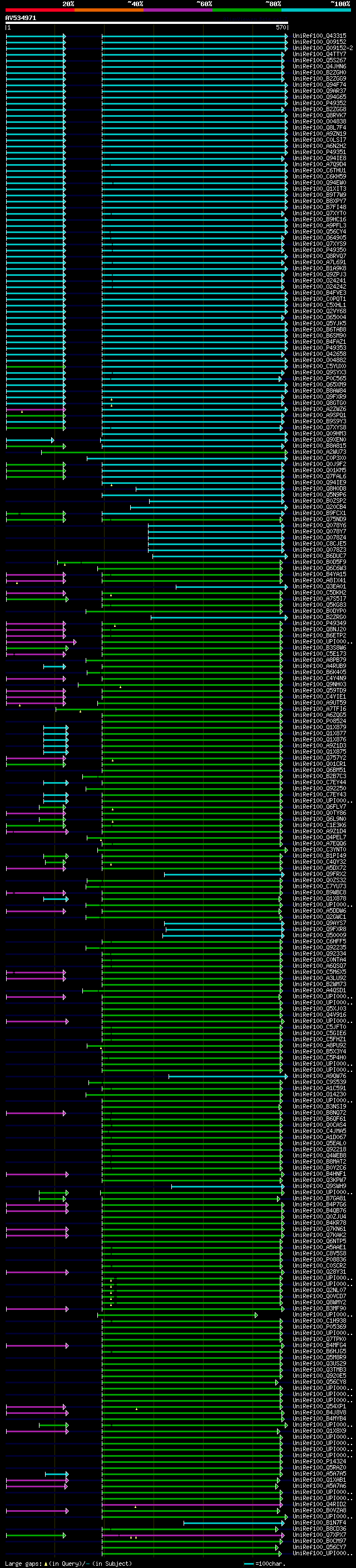Open the UniRef100_A9ZN19 hit

pyautogui.click(x=319, y=133)
